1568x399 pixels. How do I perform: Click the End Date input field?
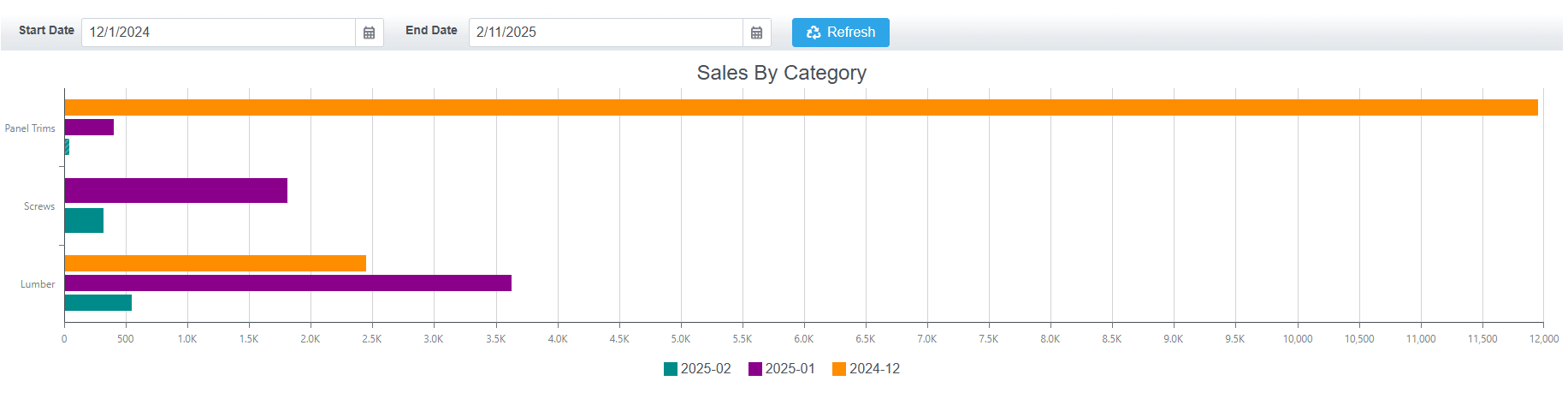pos(606,33)
